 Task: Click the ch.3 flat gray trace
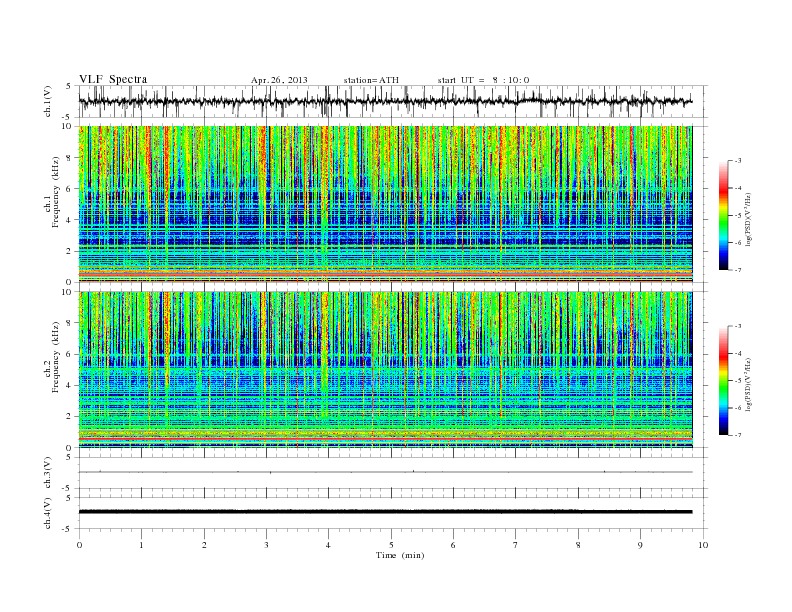[385, 472]
